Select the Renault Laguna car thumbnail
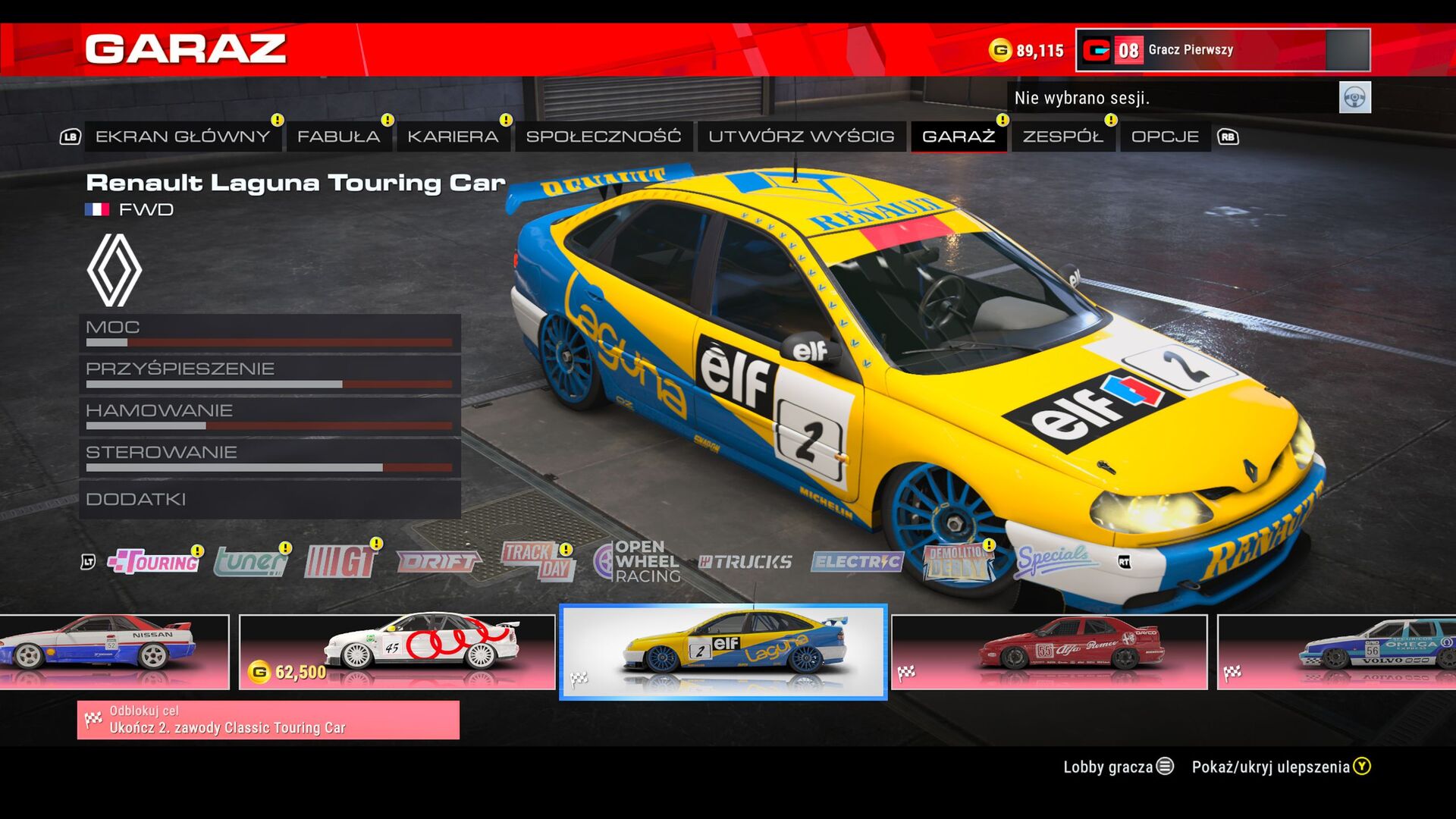The height and width of the screenshot is (819, 1456). (x=723, y=652)
